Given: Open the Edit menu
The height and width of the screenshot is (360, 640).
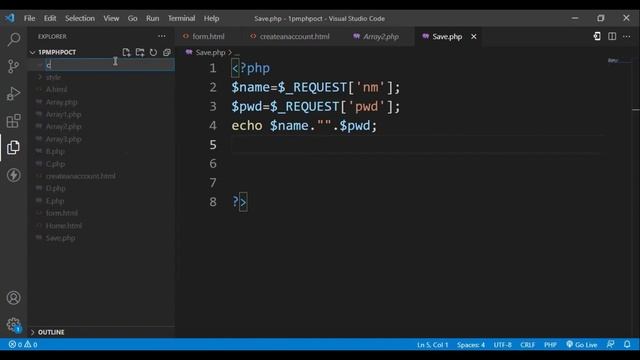Looking at the screenshot, I should [x=50, y=18].
